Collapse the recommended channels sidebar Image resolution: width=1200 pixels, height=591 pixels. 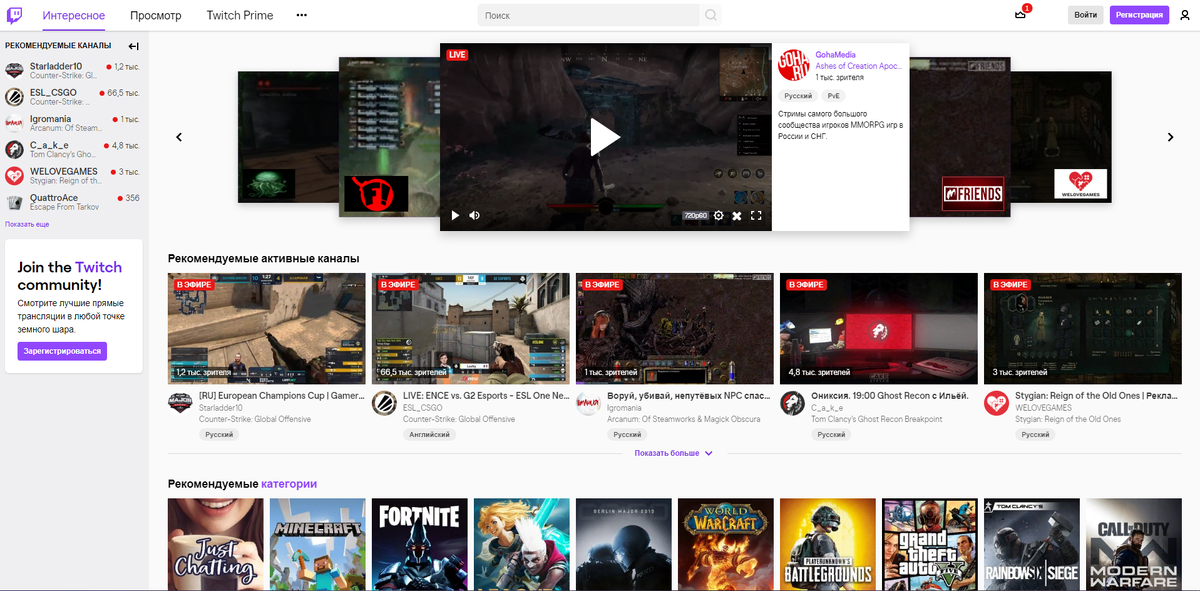click(134, 46)
